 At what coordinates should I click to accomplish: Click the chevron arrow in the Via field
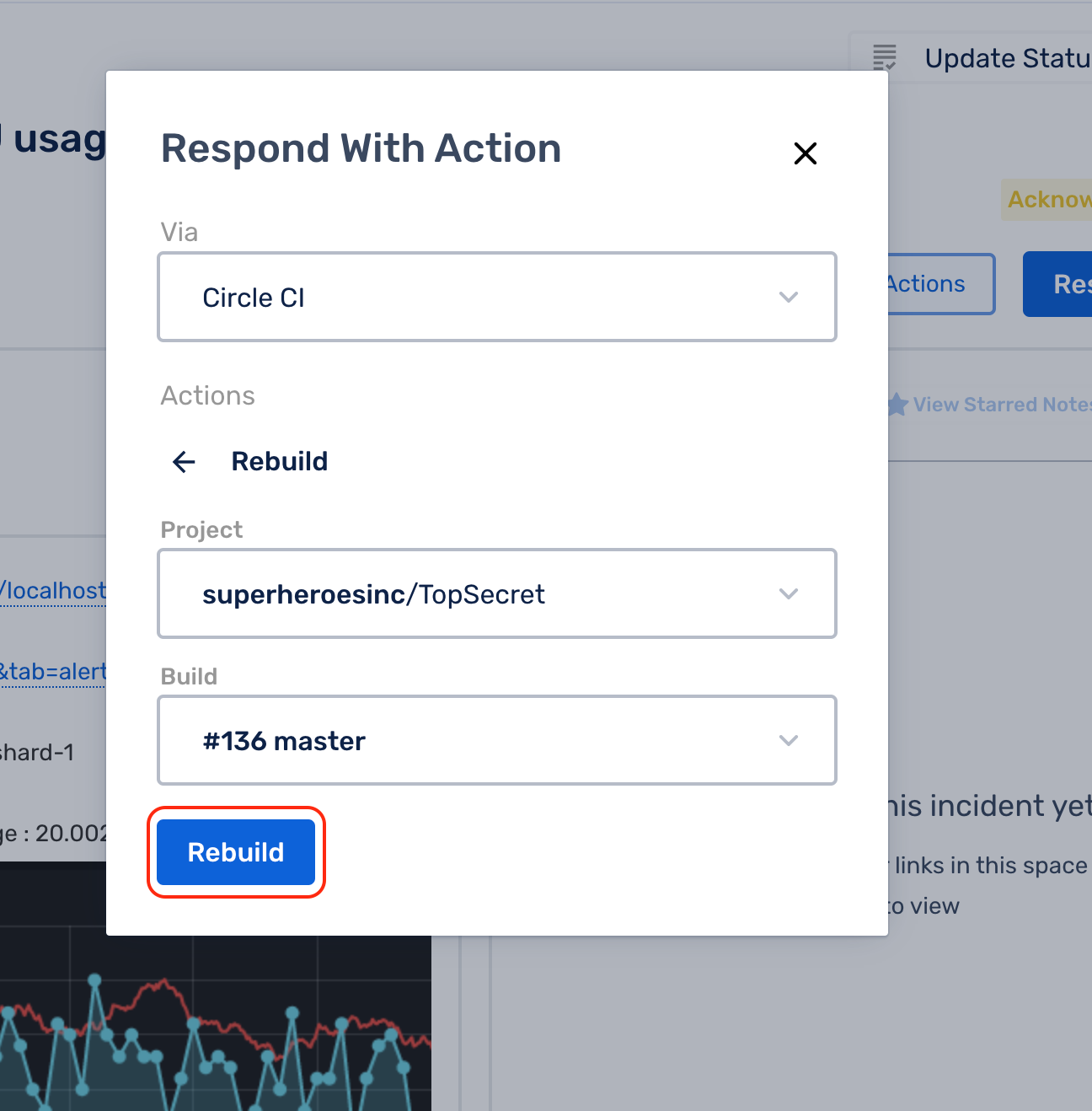[788, 298]
